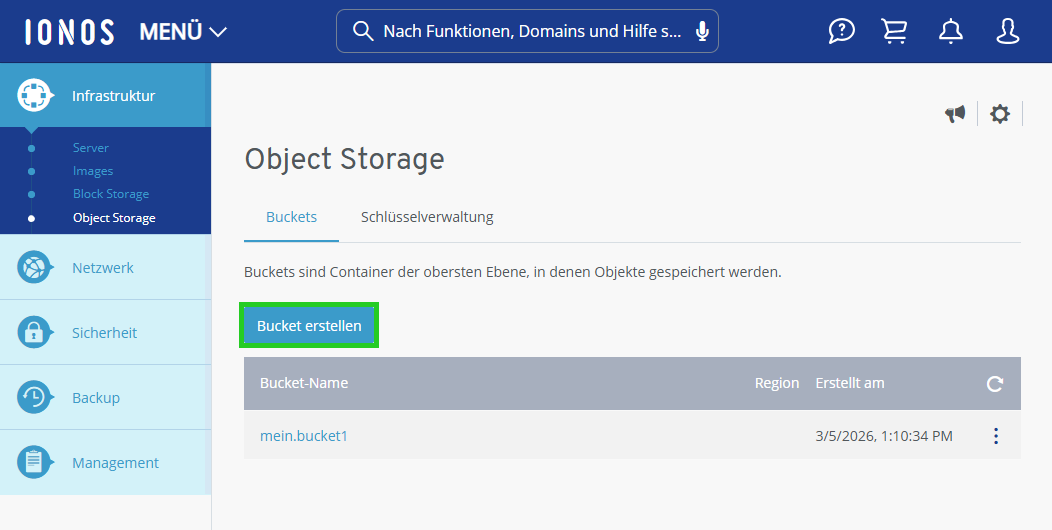Open settings with the gear icon
Screen dimensions: 1052x530
pos(1000,114)
